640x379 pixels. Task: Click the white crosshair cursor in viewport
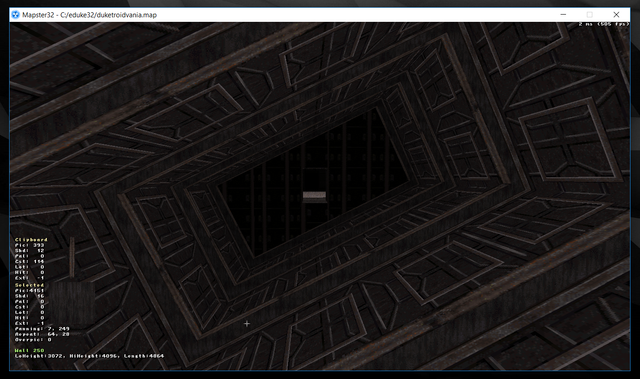coord(247,324)
